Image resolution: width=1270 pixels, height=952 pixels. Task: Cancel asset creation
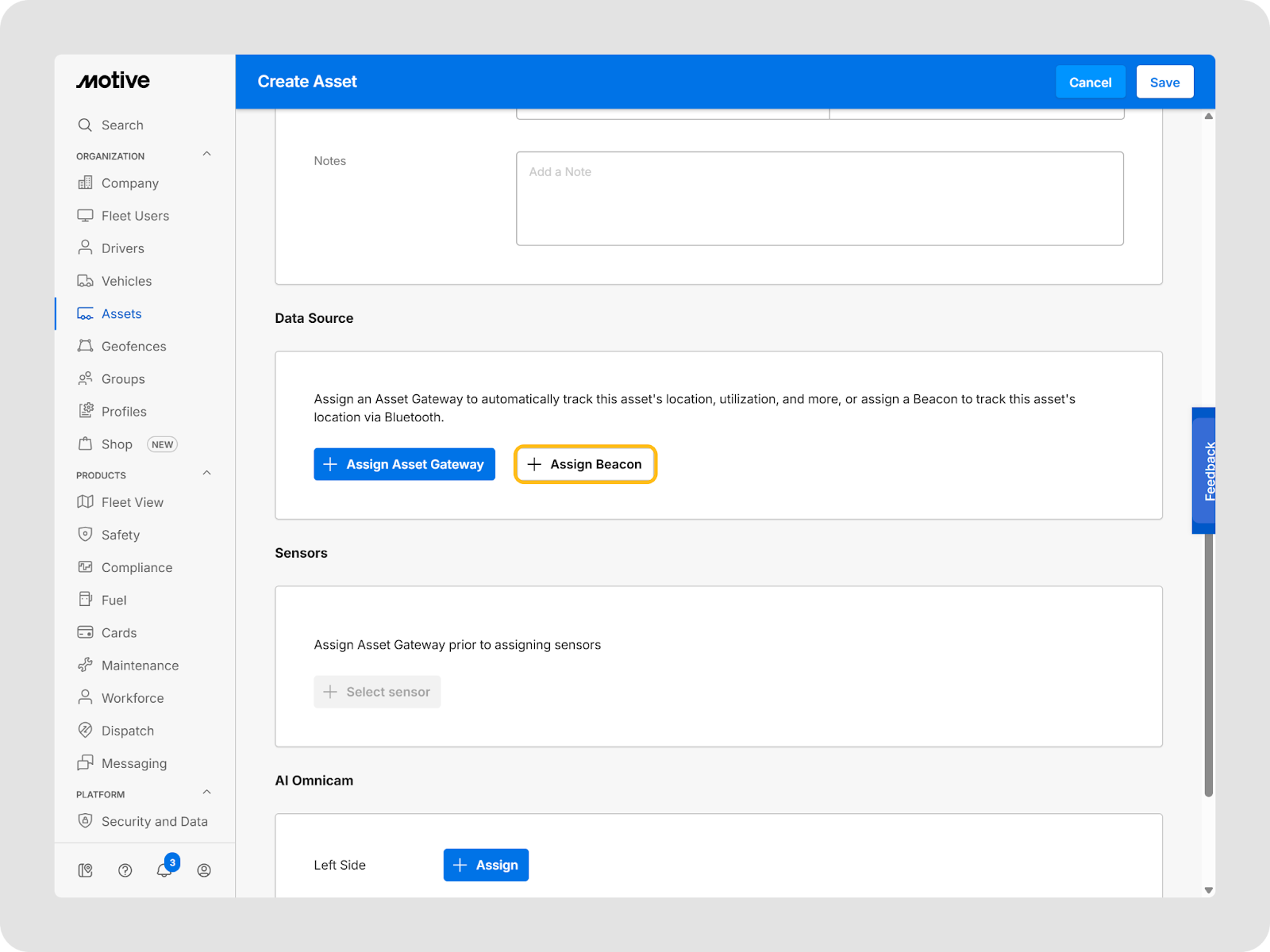(1090, 83)
